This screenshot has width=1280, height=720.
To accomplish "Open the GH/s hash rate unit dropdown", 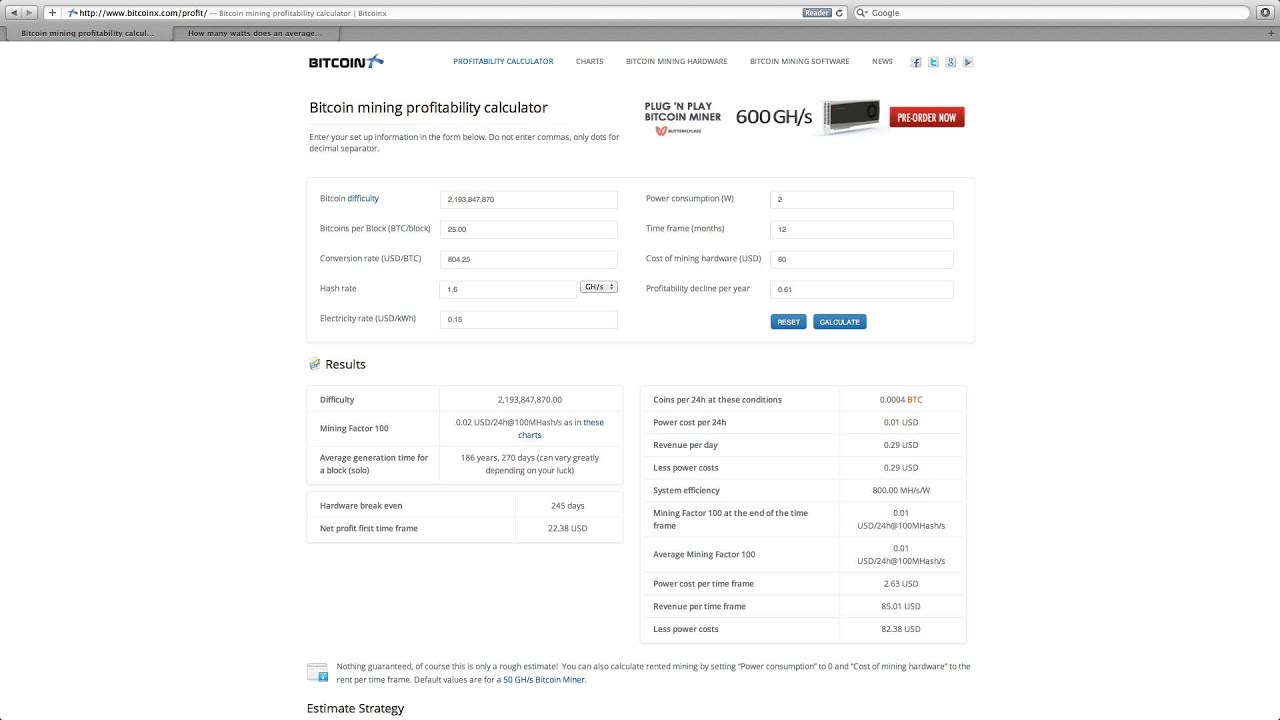I will (599, 287).
